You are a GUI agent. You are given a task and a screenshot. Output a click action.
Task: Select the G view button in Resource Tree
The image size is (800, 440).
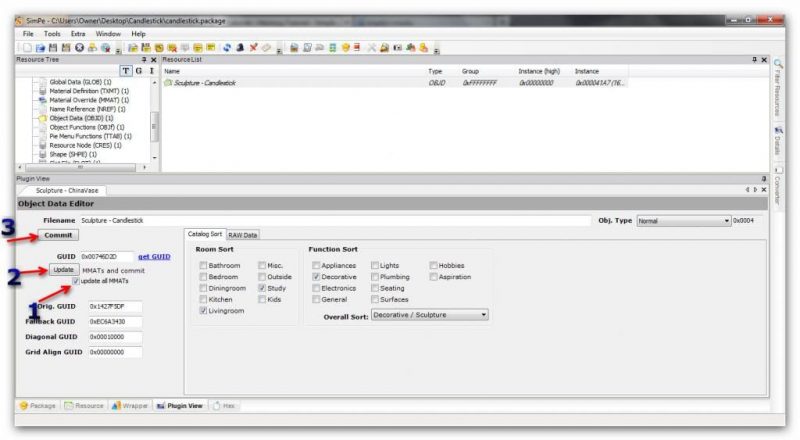coord(138,71)
